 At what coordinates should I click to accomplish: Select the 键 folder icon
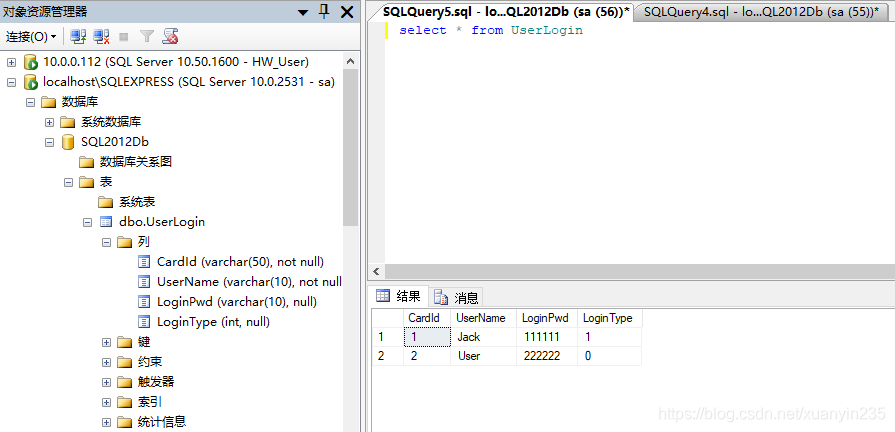pyautogui.click(x=124, y=342)
